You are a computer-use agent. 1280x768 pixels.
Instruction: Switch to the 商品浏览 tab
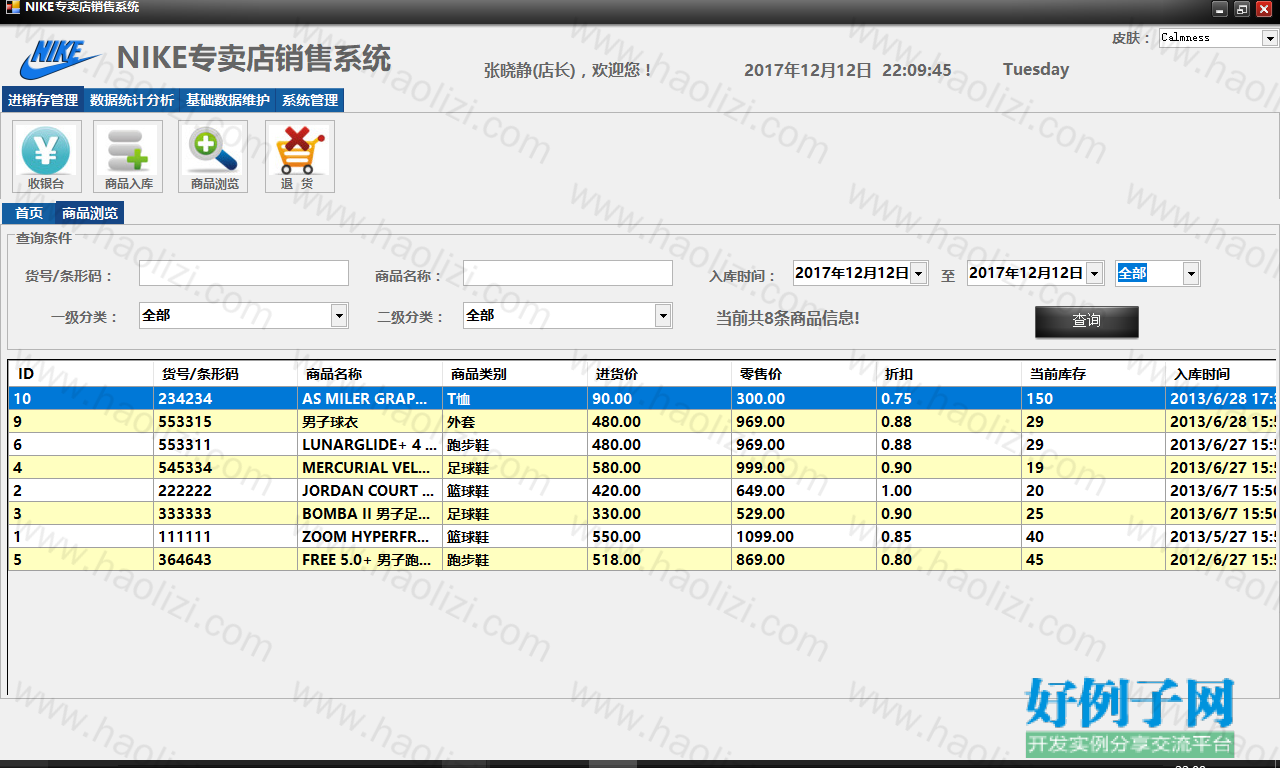(x=90, y=213)
